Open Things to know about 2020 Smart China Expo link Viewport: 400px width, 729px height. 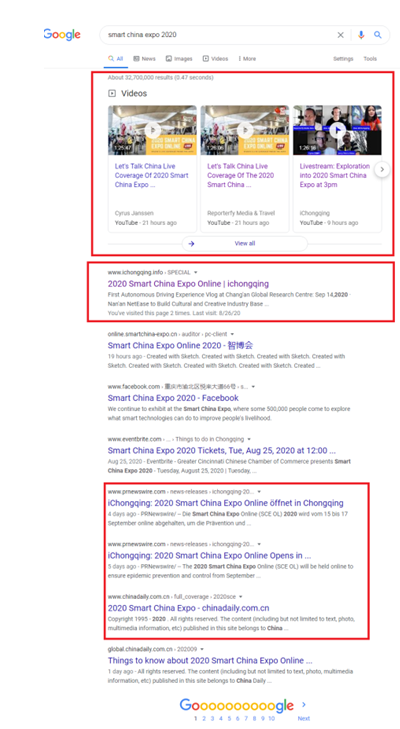(x=210, y=661)
